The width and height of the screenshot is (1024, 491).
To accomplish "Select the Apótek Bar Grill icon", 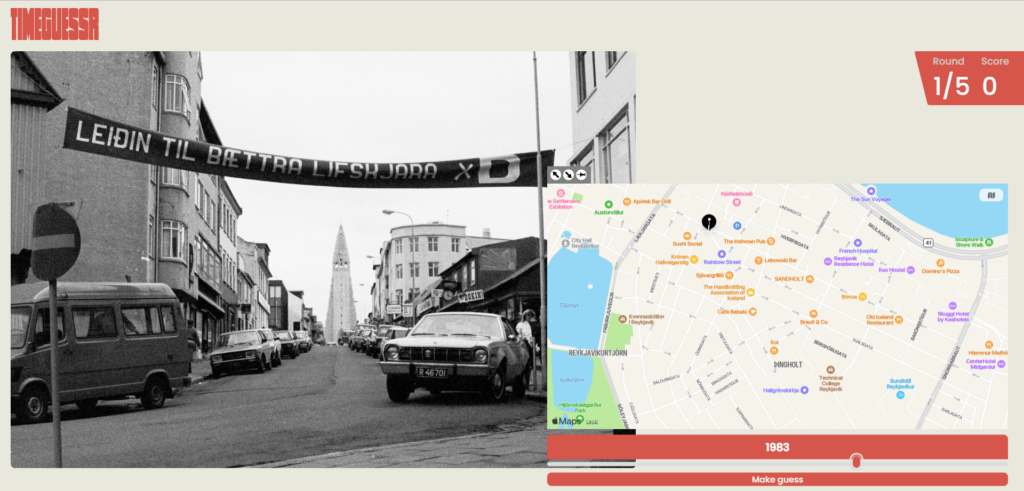I will pyautogui.click(x=626, y=202).
